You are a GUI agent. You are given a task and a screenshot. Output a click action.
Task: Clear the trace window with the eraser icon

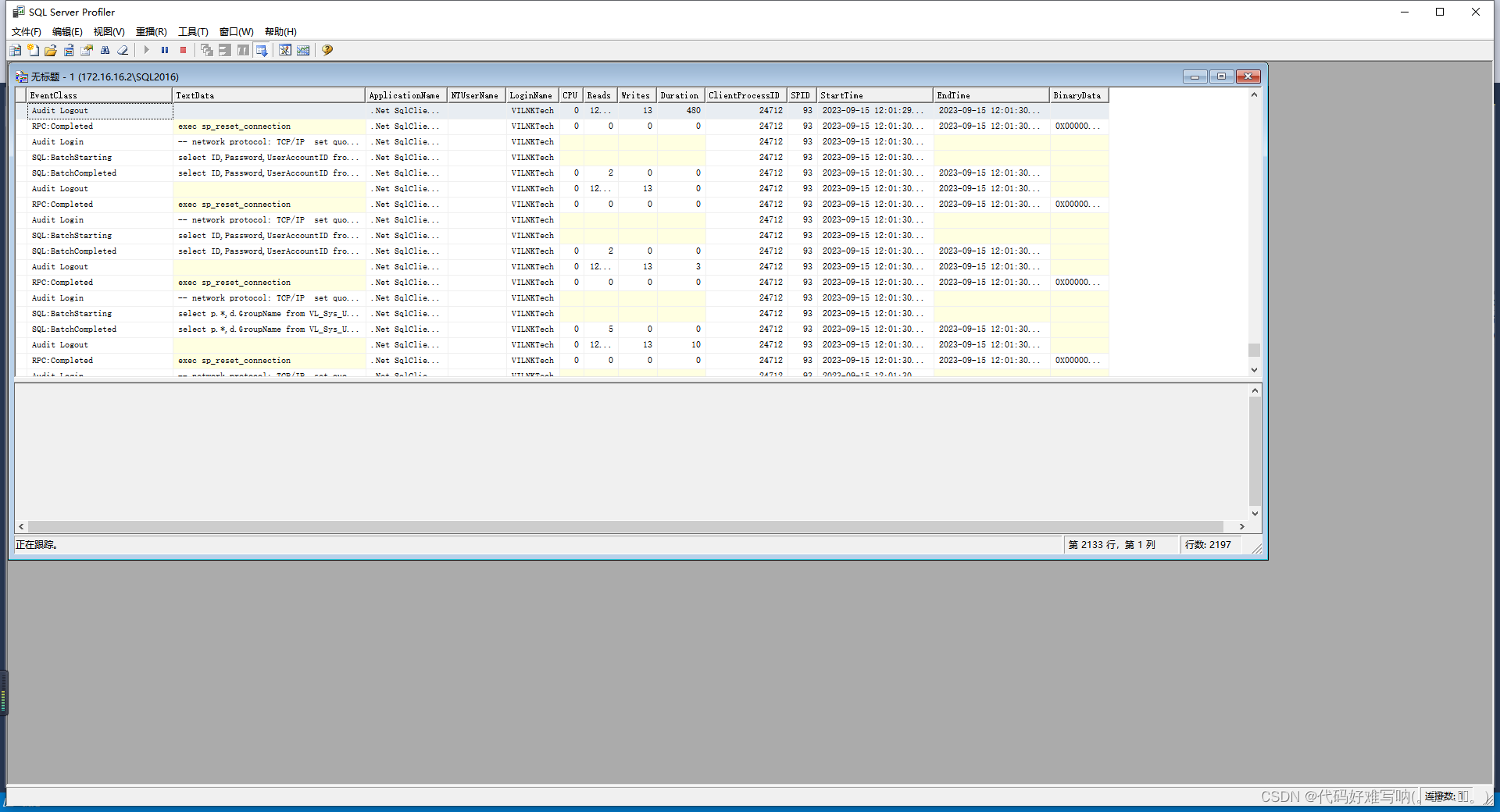point(123,50)
